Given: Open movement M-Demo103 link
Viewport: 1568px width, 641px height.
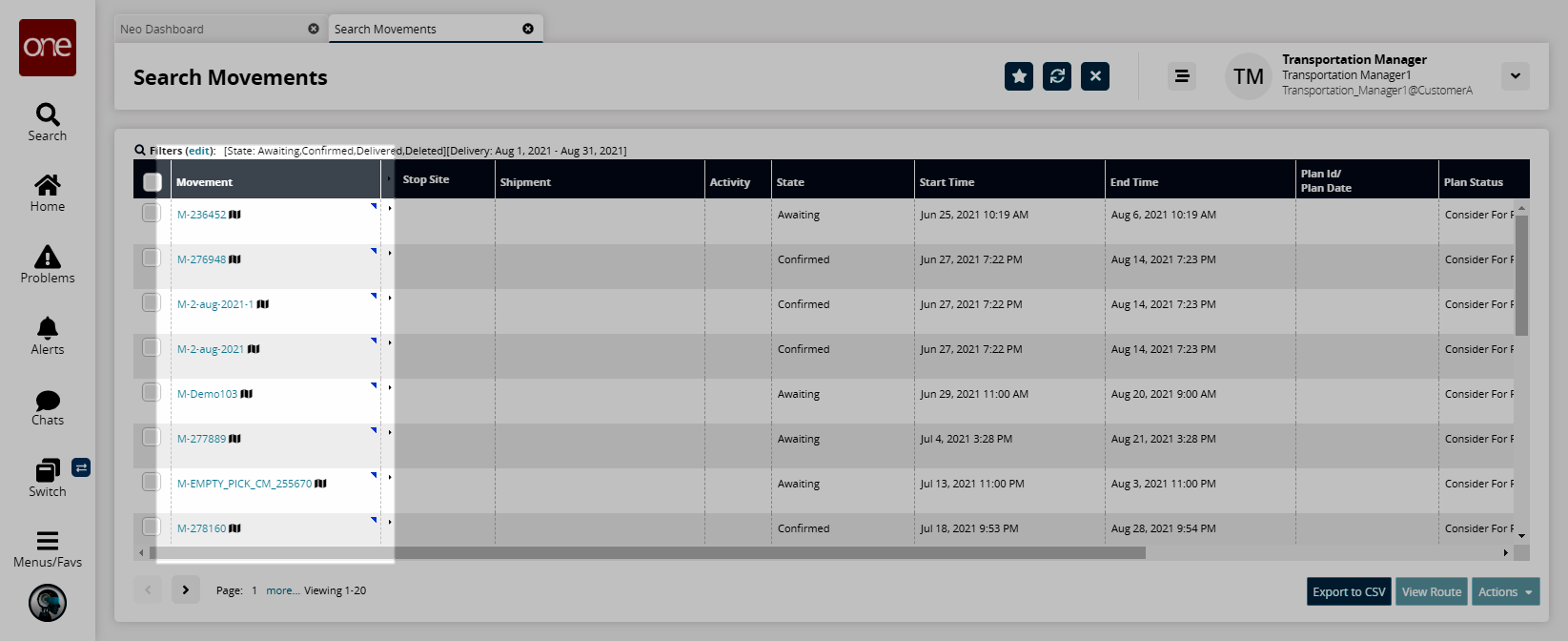Looking at the screenshot, I should [x=208, y=394].
